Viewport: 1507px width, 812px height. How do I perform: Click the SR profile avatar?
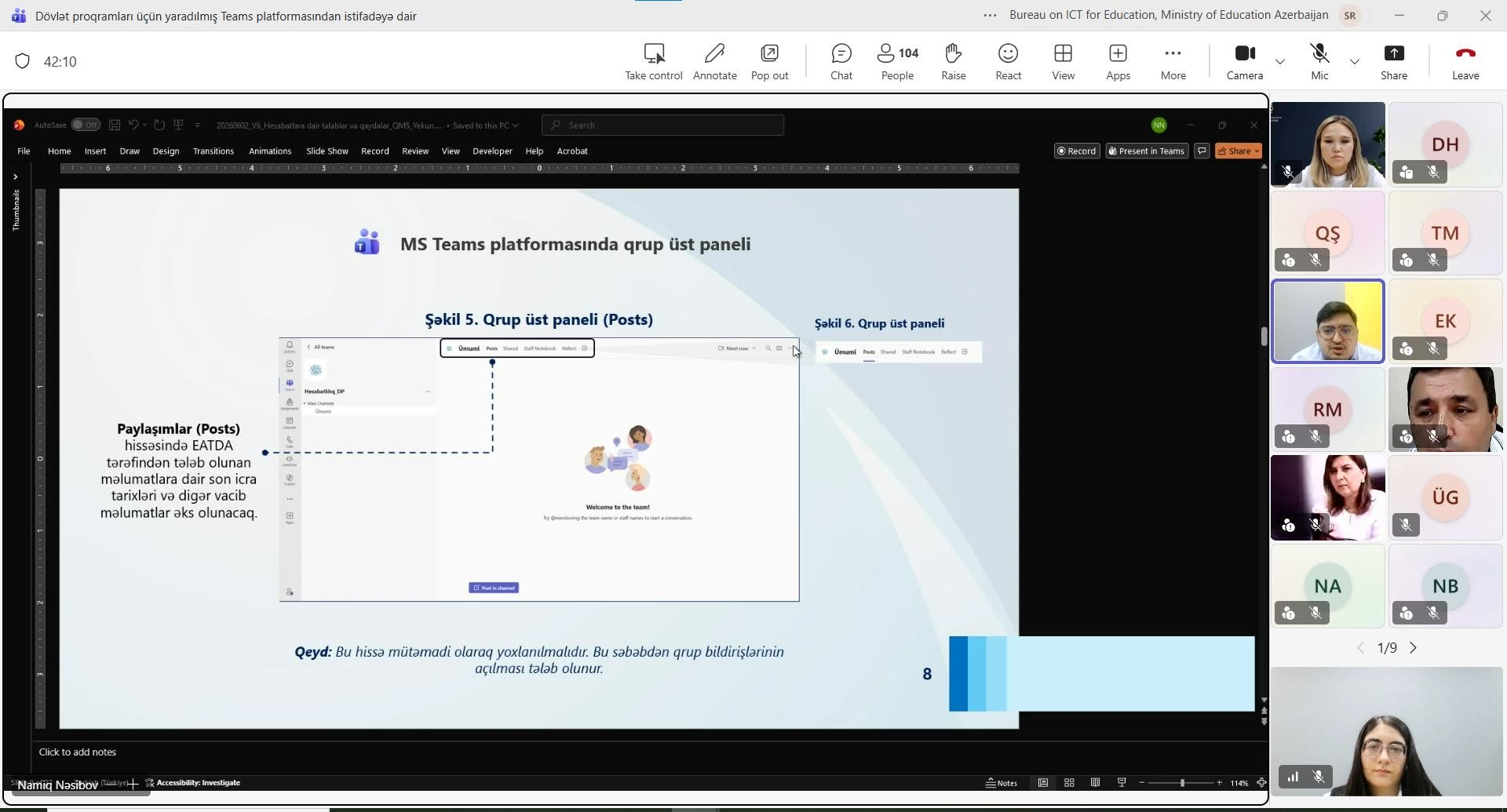click(1350, 15)
